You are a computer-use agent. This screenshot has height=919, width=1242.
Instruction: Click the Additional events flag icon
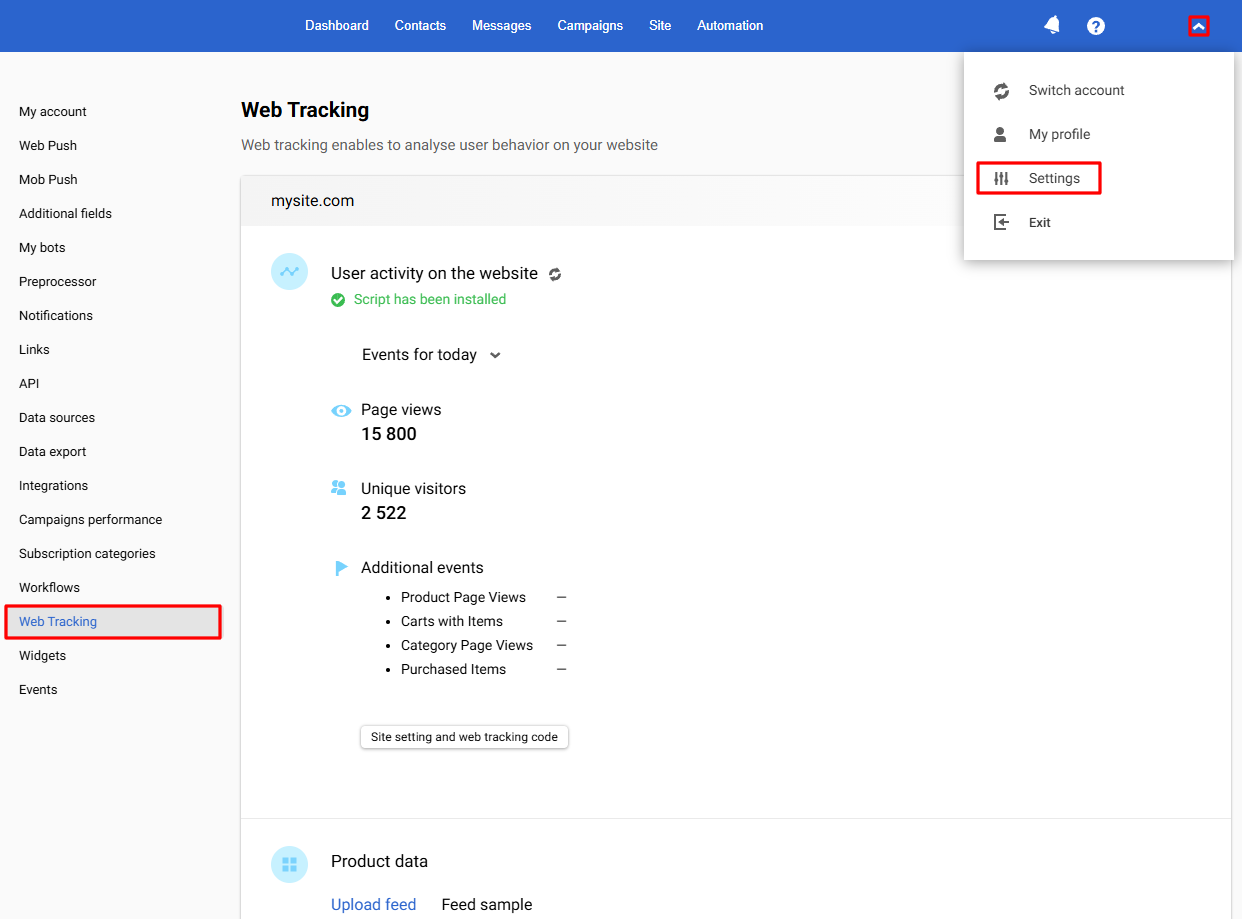coord(341,568)
